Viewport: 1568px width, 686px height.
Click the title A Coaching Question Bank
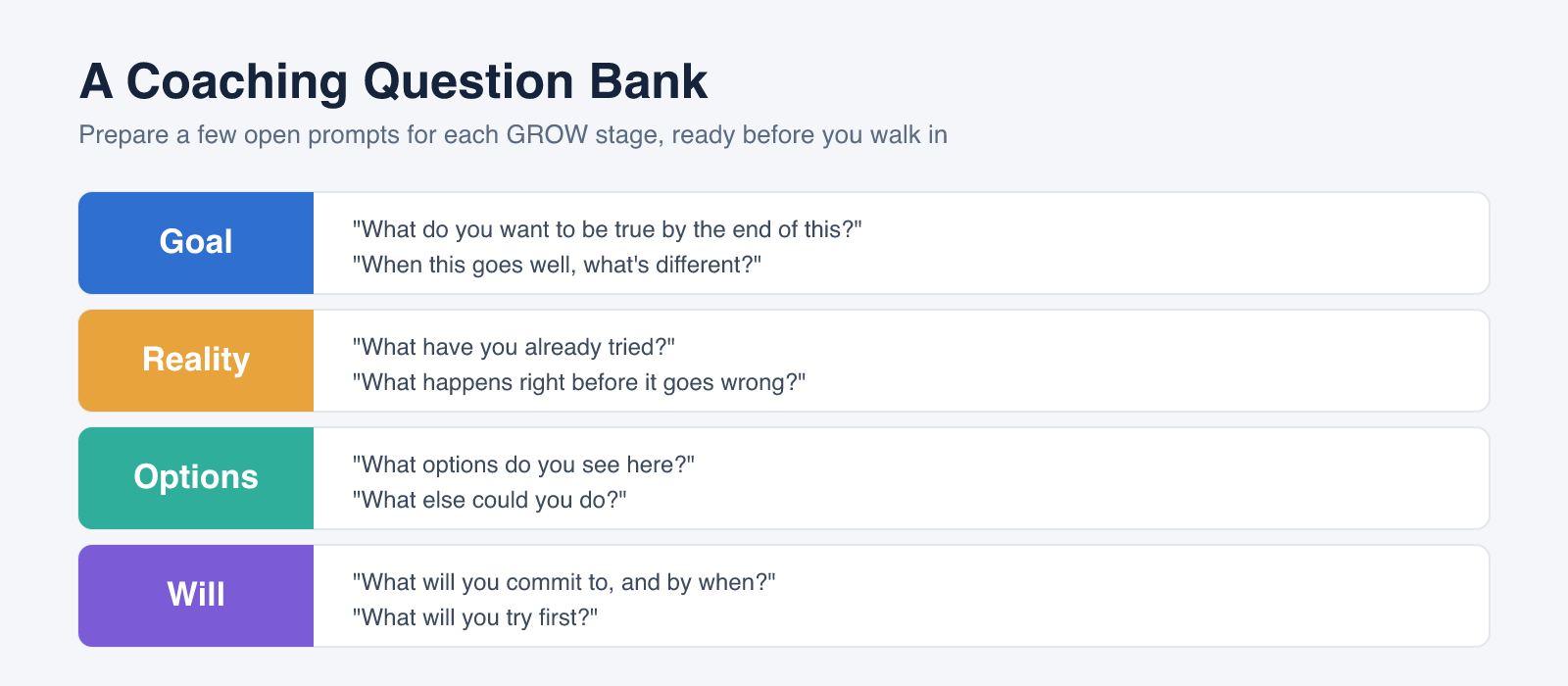pyautogui.click(x=393, y=81)
